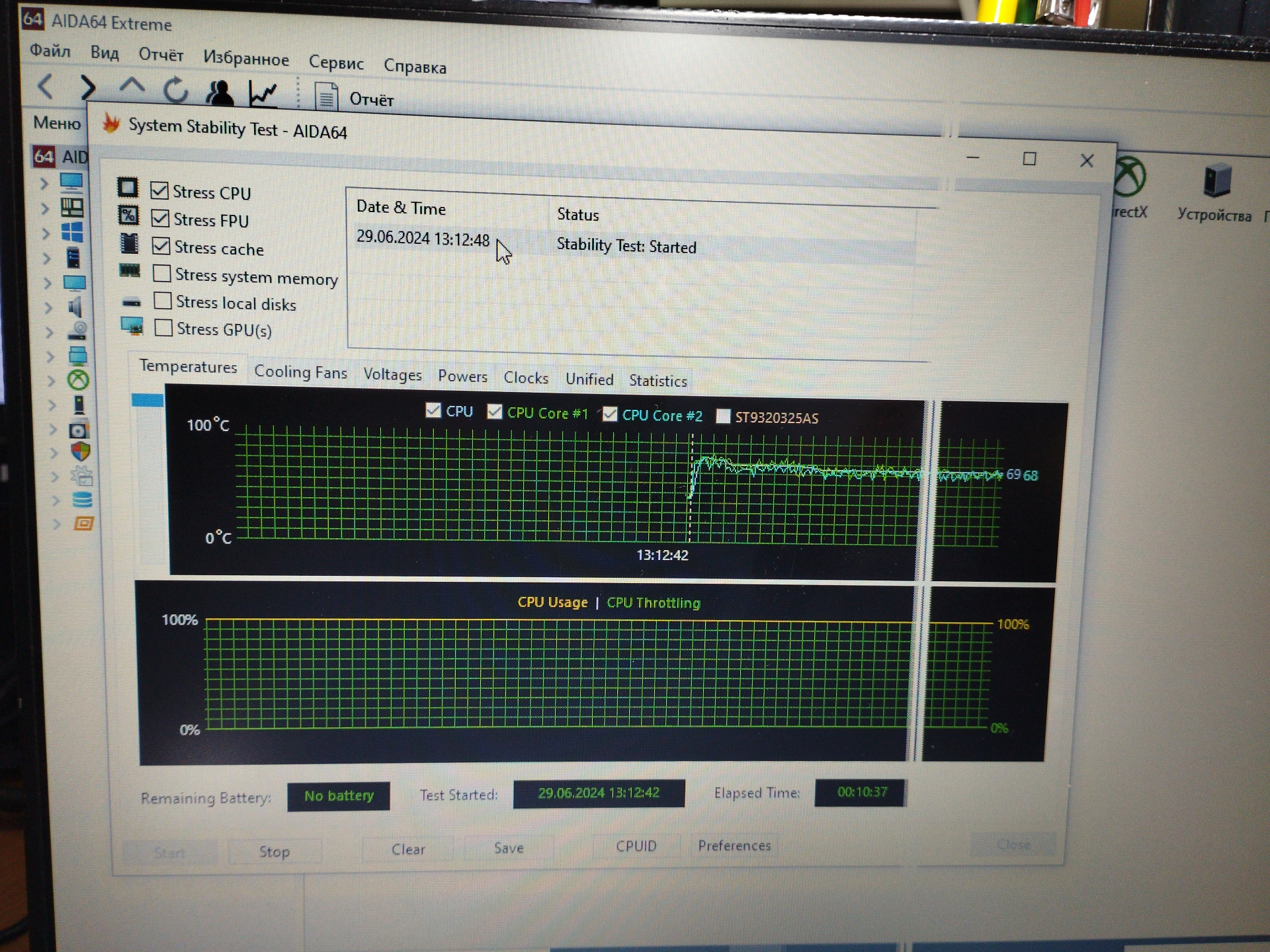The width and height of the screenshot is (1270, 952).
Task: Switch to the Statistics tab
Action: (x=658, y=381)
